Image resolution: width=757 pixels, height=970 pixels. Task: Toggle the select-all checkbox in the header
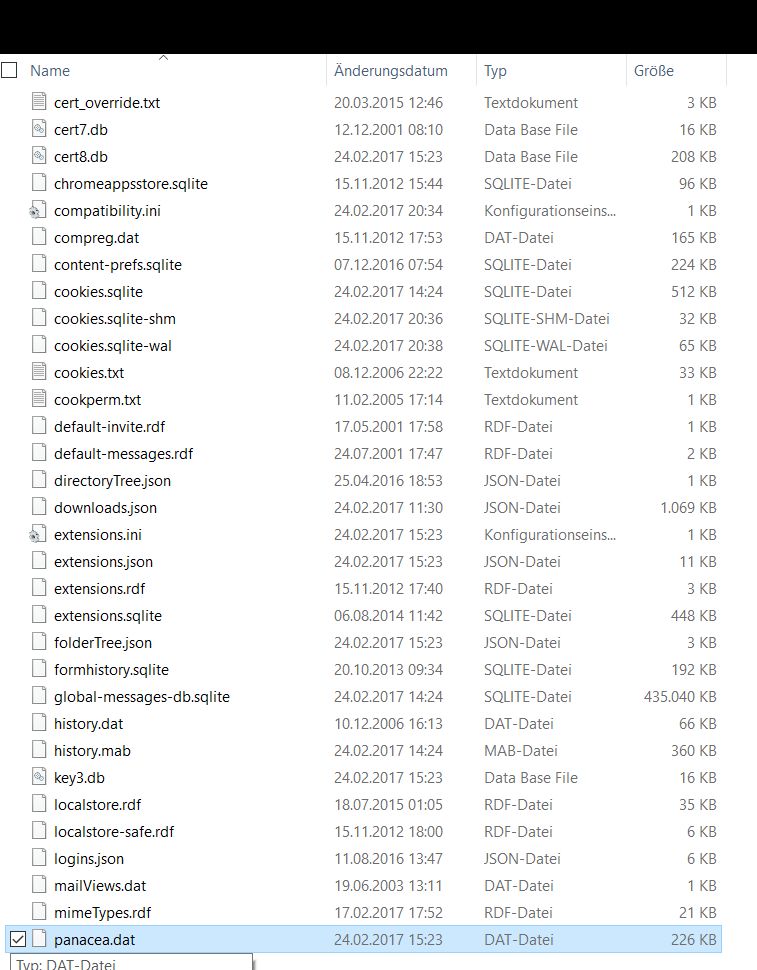coord(9,71)
